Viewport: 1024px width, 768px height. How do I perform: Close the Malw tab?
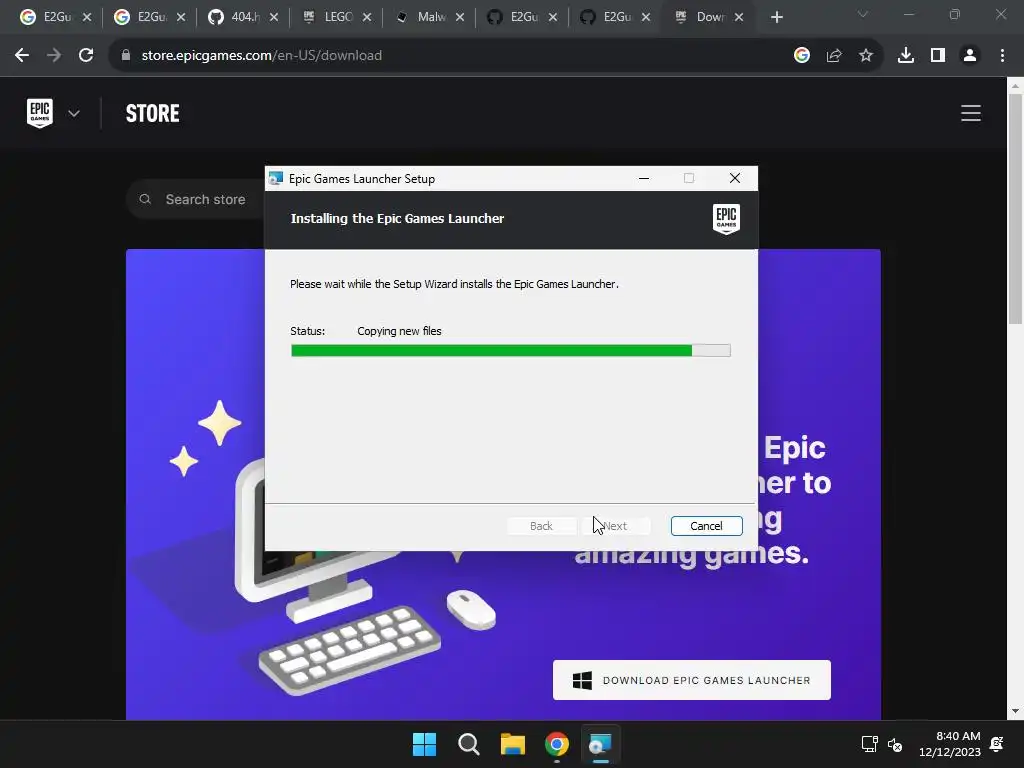(460, 17)
